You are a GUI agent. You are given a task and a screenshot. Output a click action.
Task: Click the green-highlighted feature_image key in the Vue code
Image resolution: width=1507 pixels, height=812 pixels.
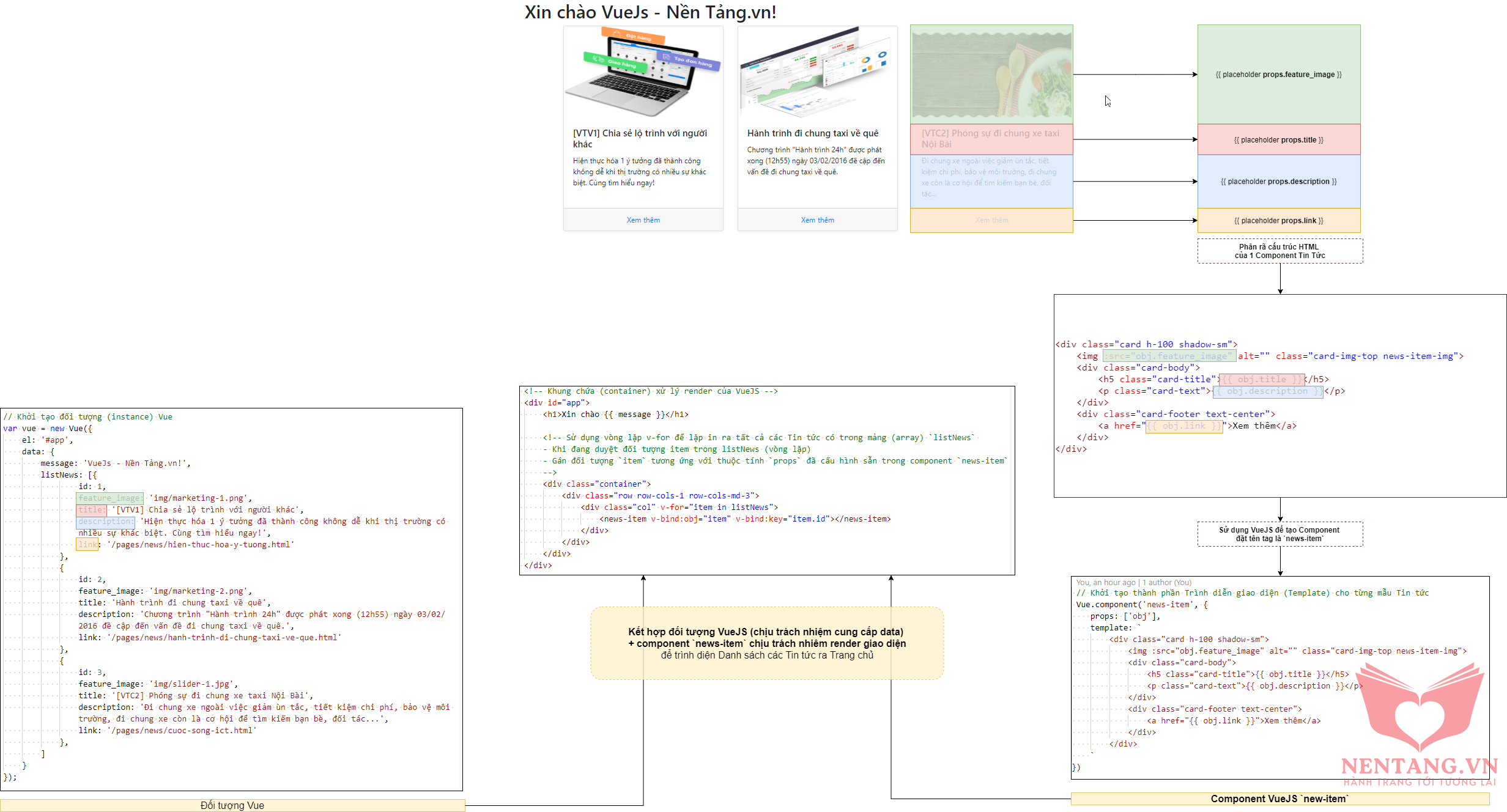click(x=109, y=498)
